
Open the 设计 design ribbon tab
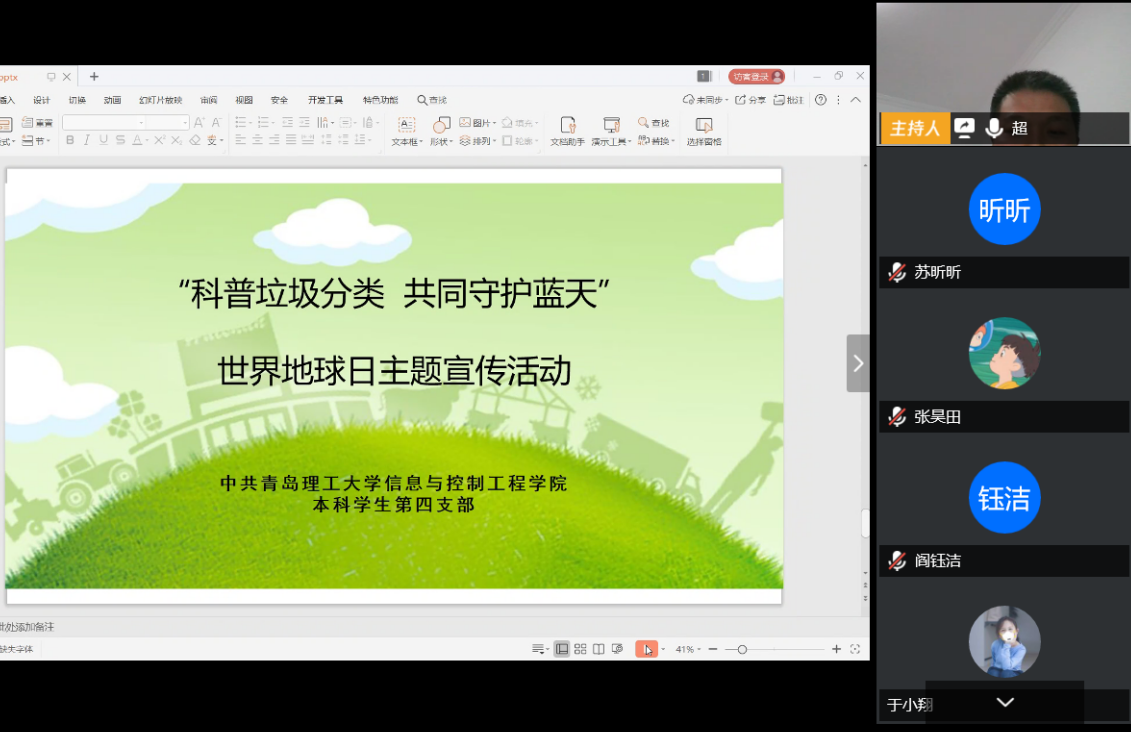(x=41, y=100)
